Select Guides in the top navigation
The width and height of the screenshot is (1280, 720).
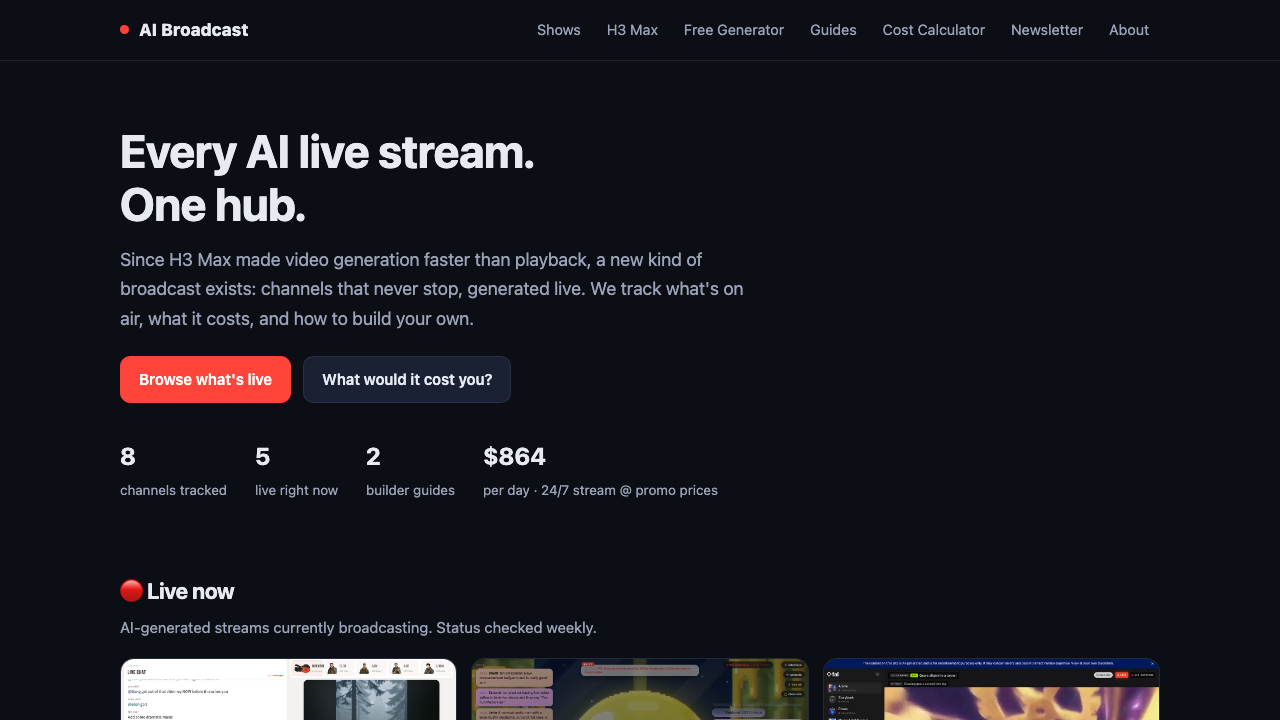tap(833, 30)
